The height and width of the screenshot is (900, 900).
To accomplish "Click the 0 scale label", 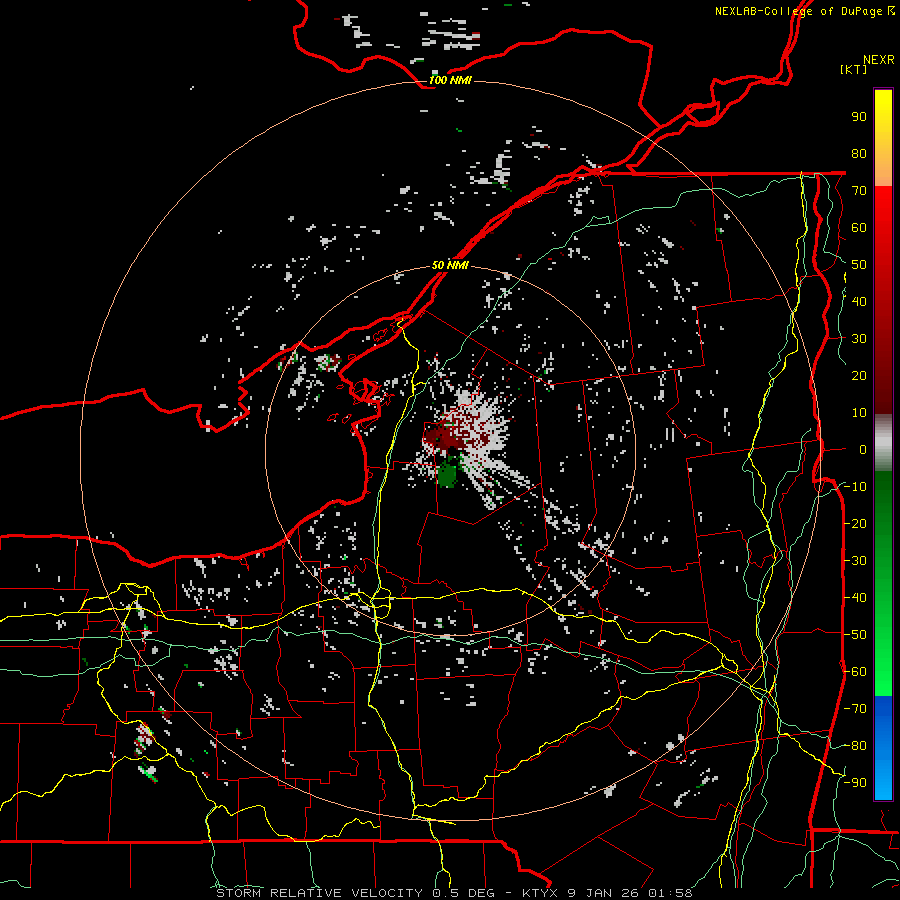I will [x=863, y=449].
